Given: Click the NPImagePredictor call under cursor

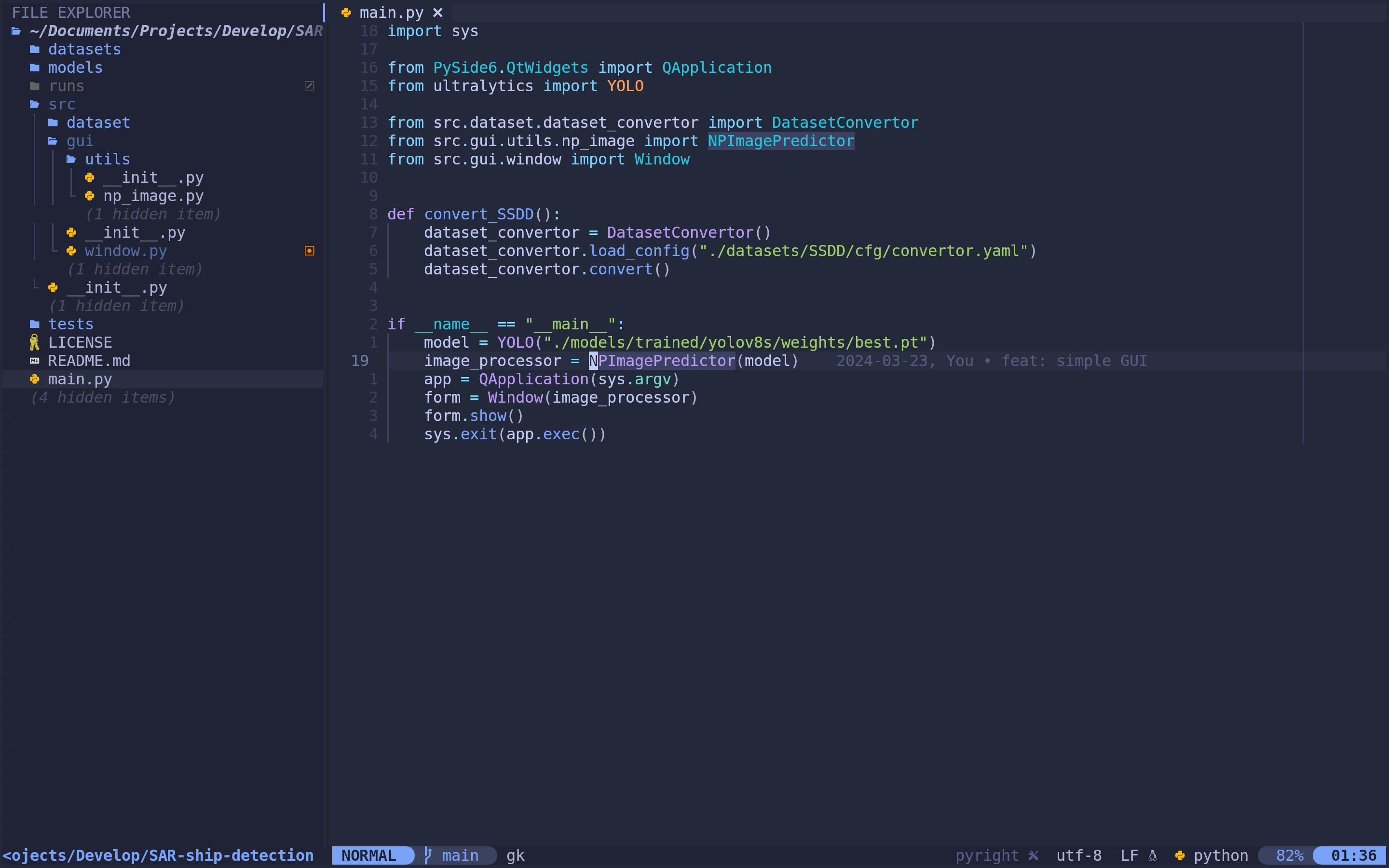Looking at the screenshot, I should tap(662, 361).
